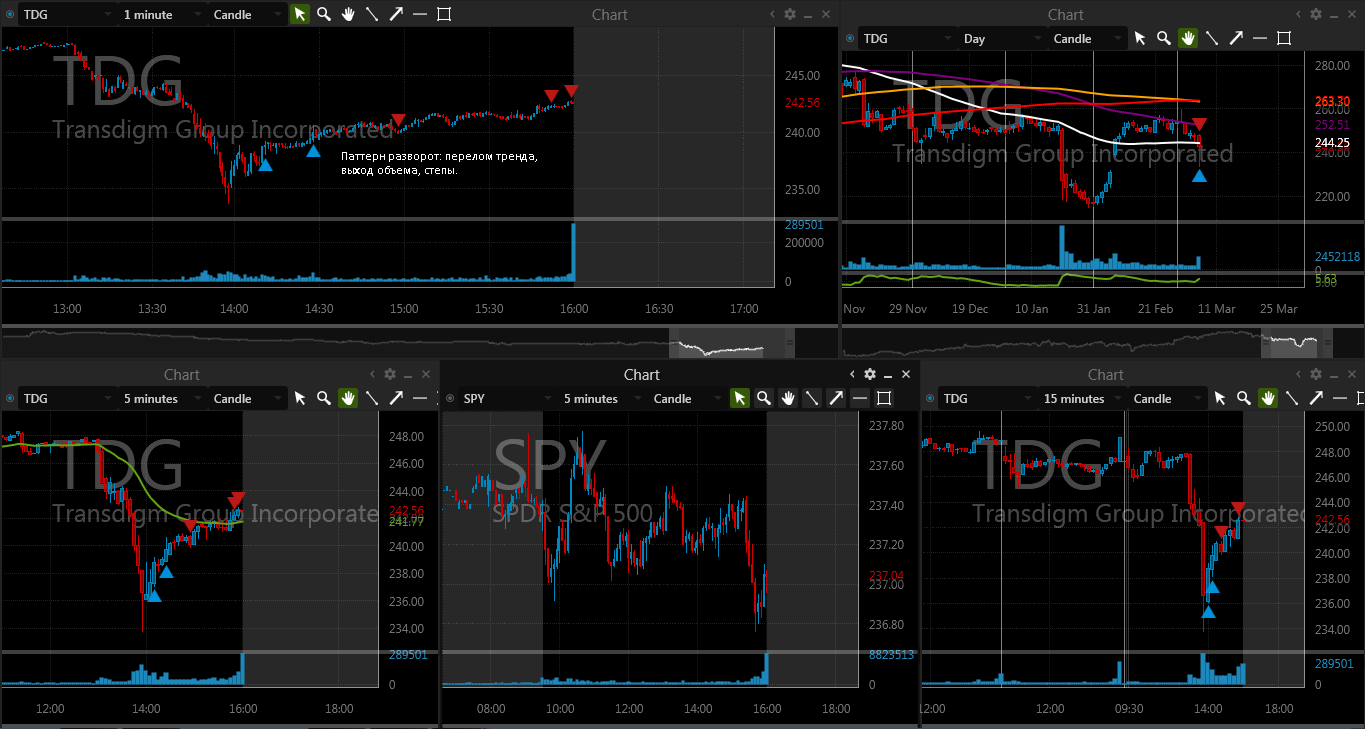Click the 237.04 price label on SPY chart

pyautogui.click(x=885, y=576)
